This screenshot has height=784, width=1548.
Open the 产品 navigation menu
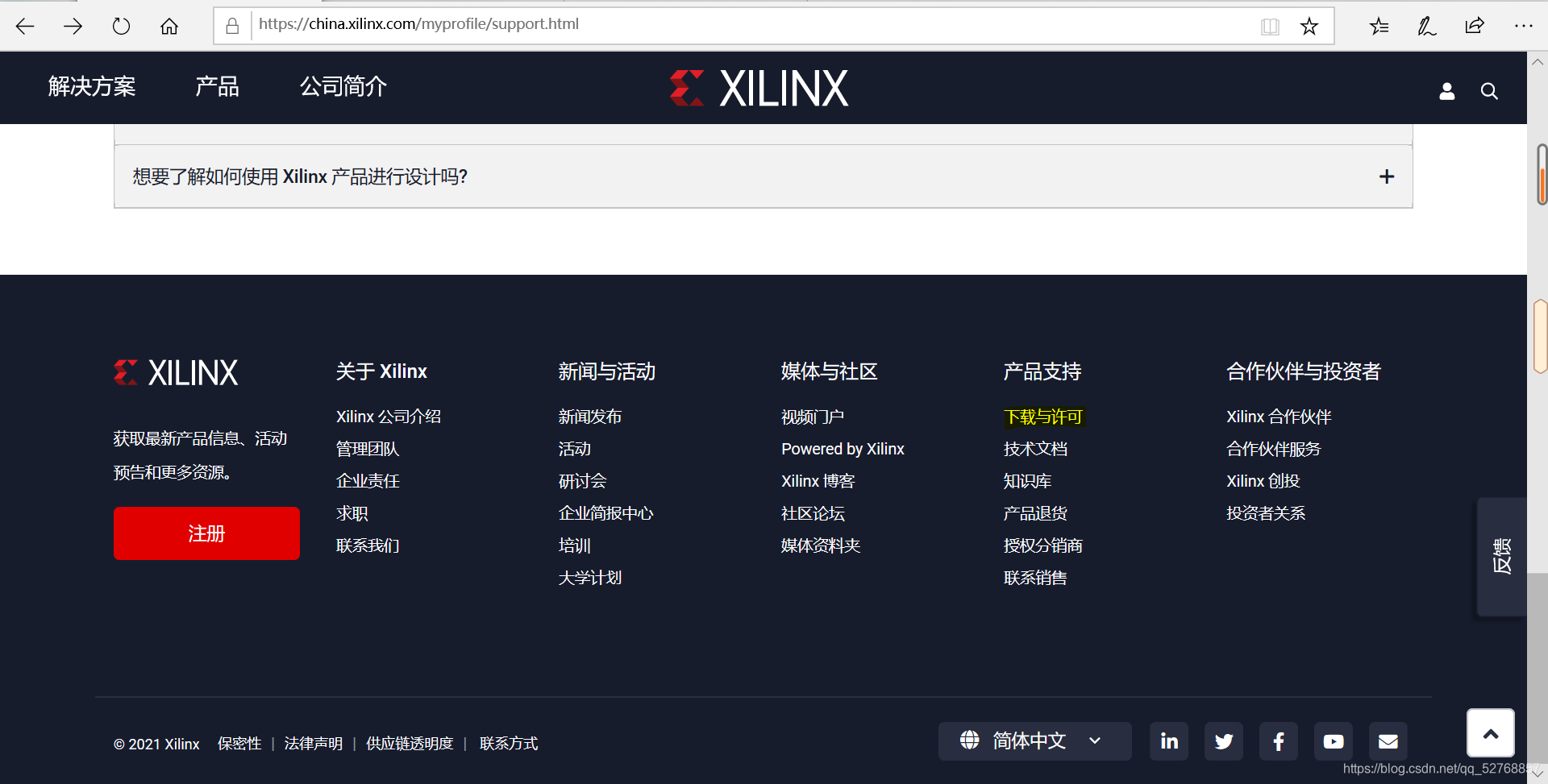(218, 86)
